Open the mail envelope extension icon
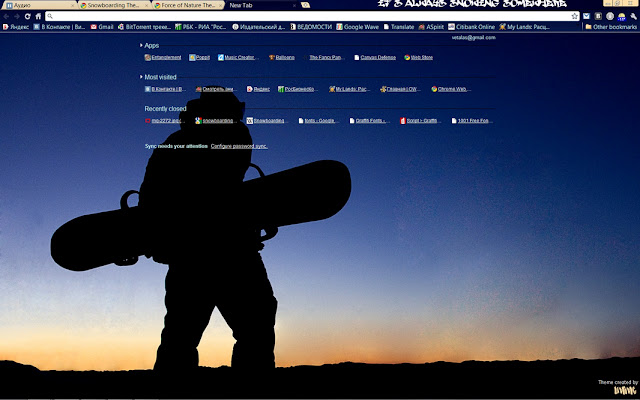This screenshot has height=400, width=640. [x=587, y=16]
